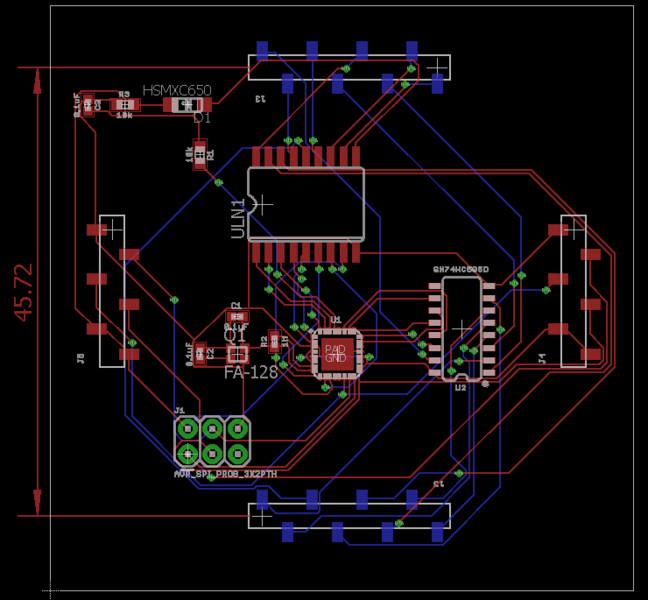Click the upper arrowhead of dimension line

[x=38, y=80]
